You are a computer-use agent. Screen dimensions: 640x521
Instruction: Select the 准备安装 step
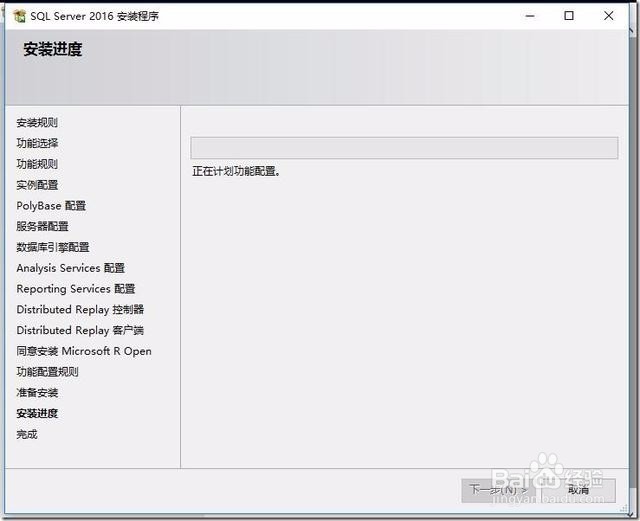[37, 393]
